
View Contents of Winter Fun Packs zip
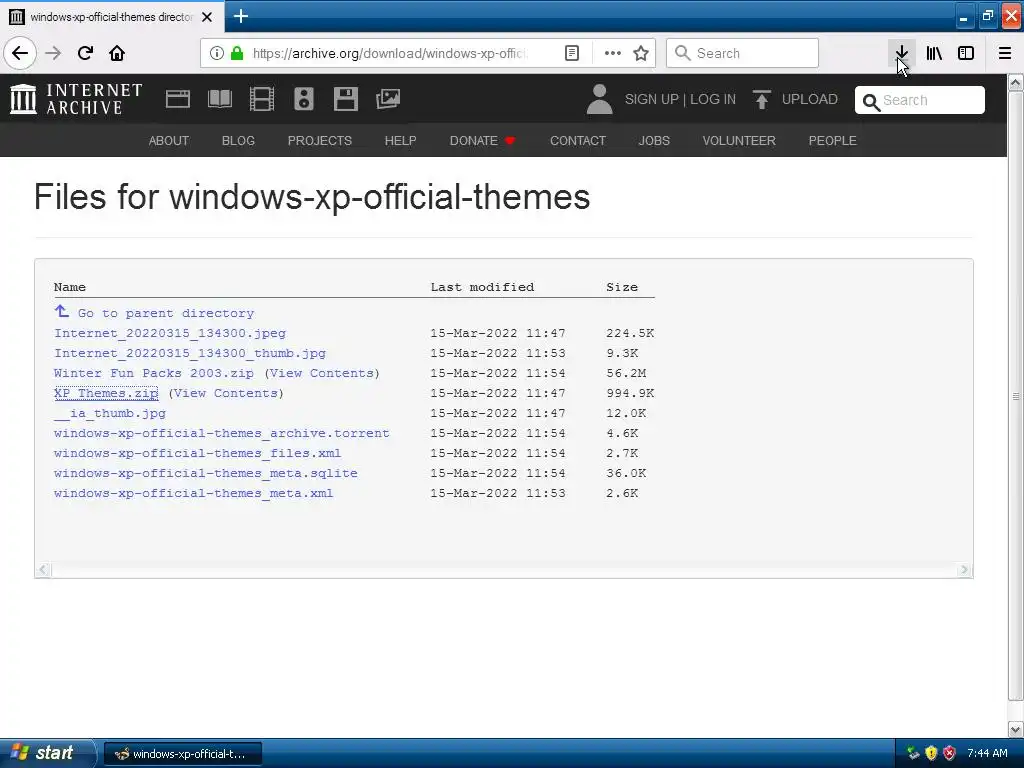(322, 373)
